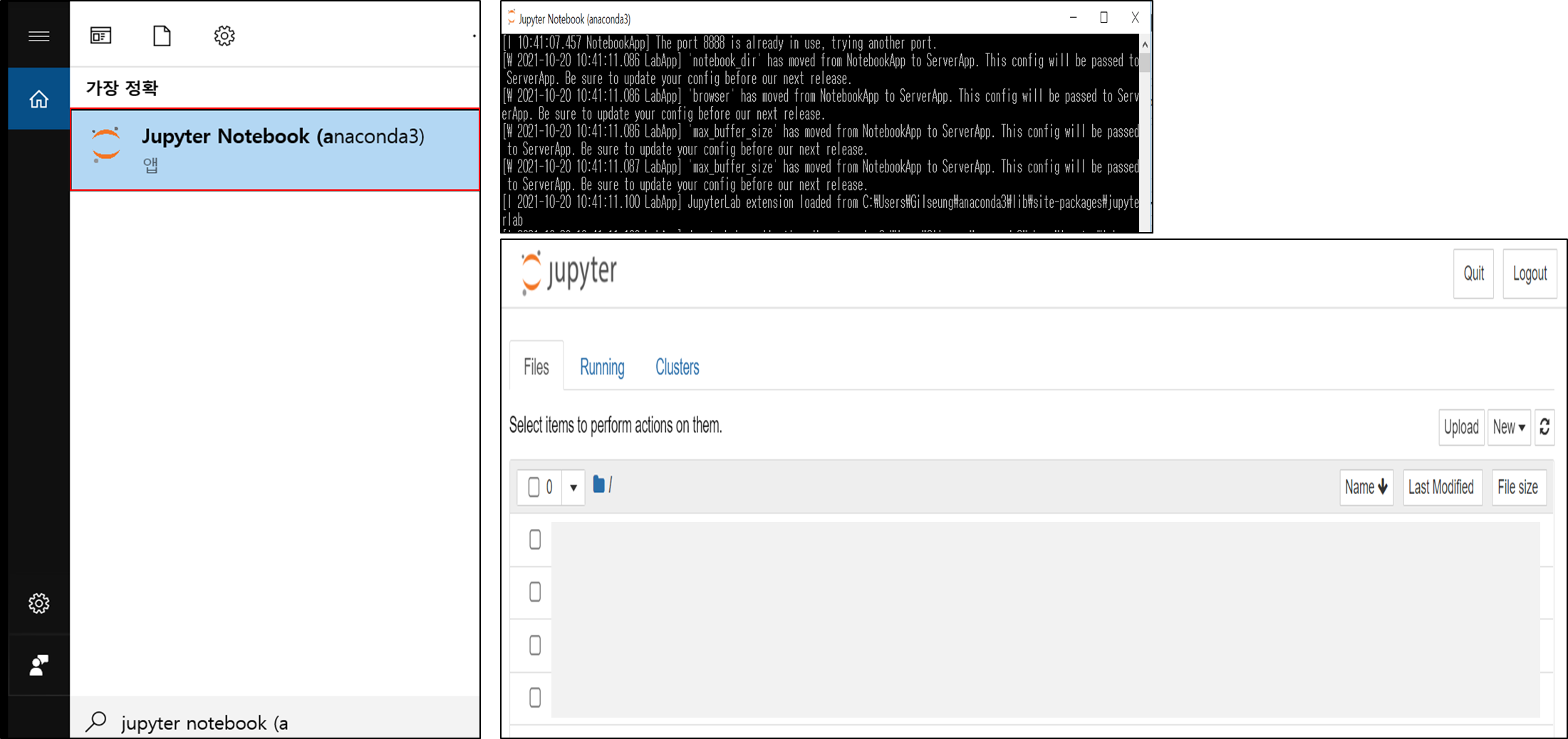Refresh the notebook list icon
This screenshot has height=739, width=1568.
coord(1544,427)
